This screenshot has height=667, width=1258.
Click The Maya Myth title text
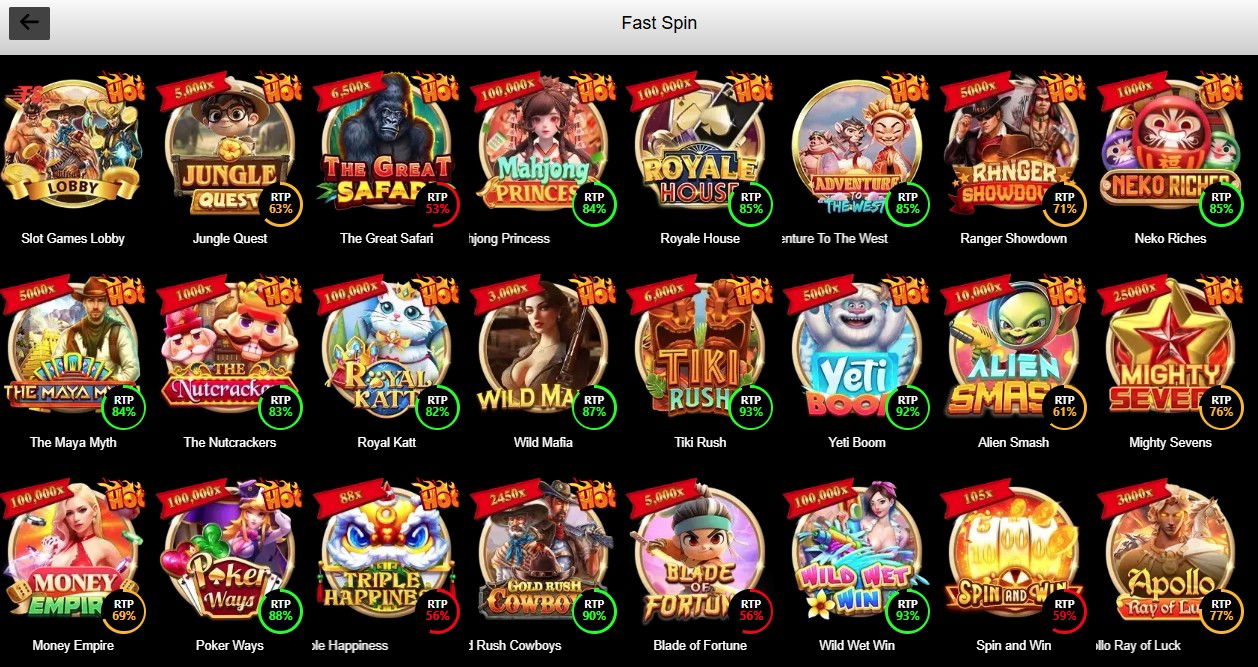point(73,442)
